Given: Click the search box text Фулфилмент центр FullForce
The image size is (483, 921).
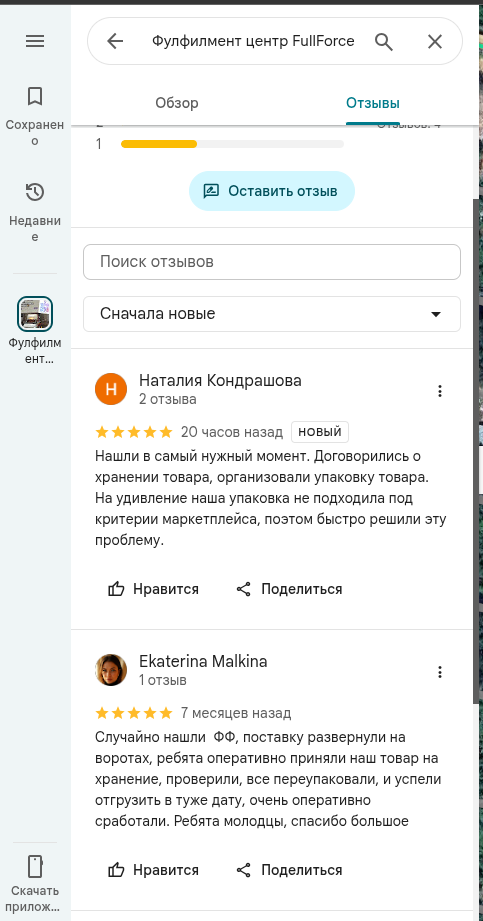Looking at the screenshot, I should 253,41.
